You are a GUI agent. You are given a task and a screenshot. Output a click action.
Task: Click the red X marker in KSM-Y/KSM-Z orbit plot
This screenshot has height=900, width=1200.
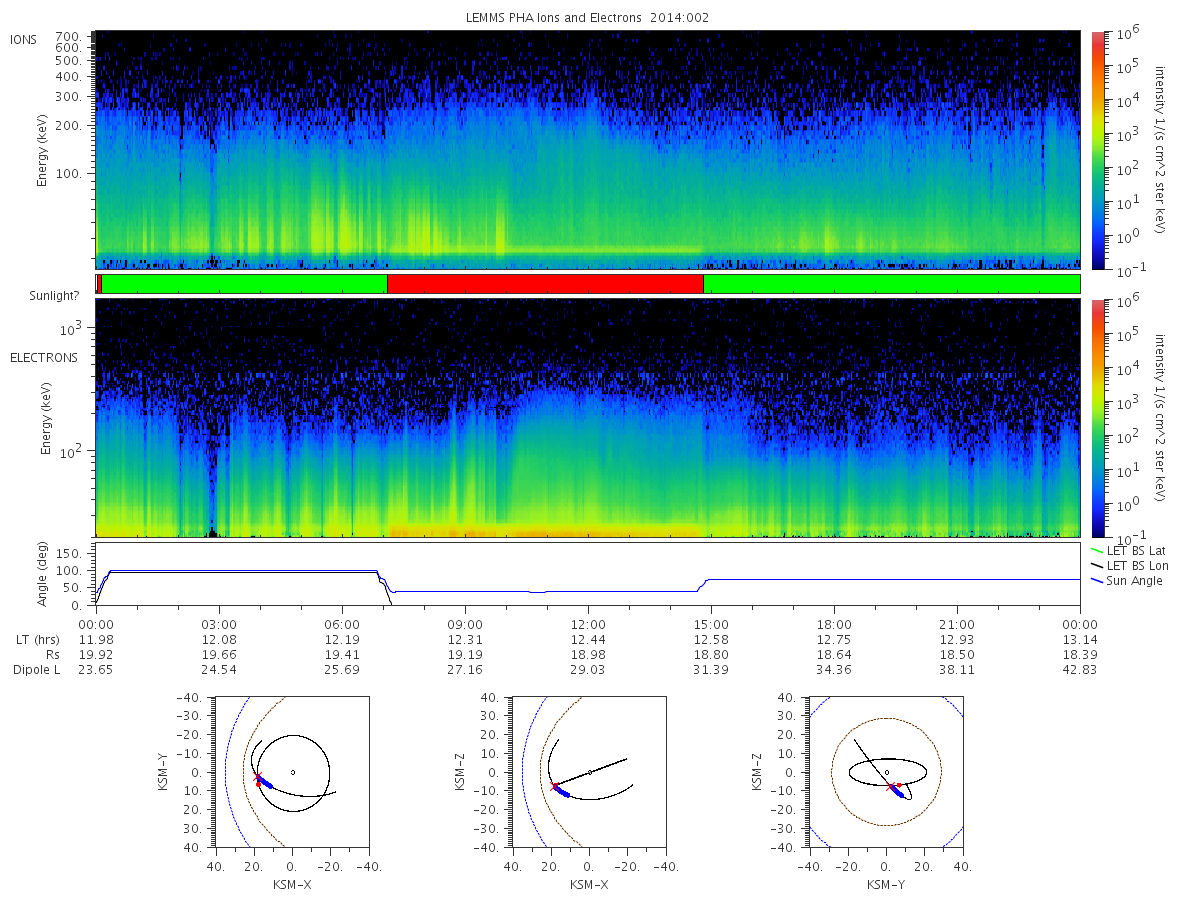(891, 787)
